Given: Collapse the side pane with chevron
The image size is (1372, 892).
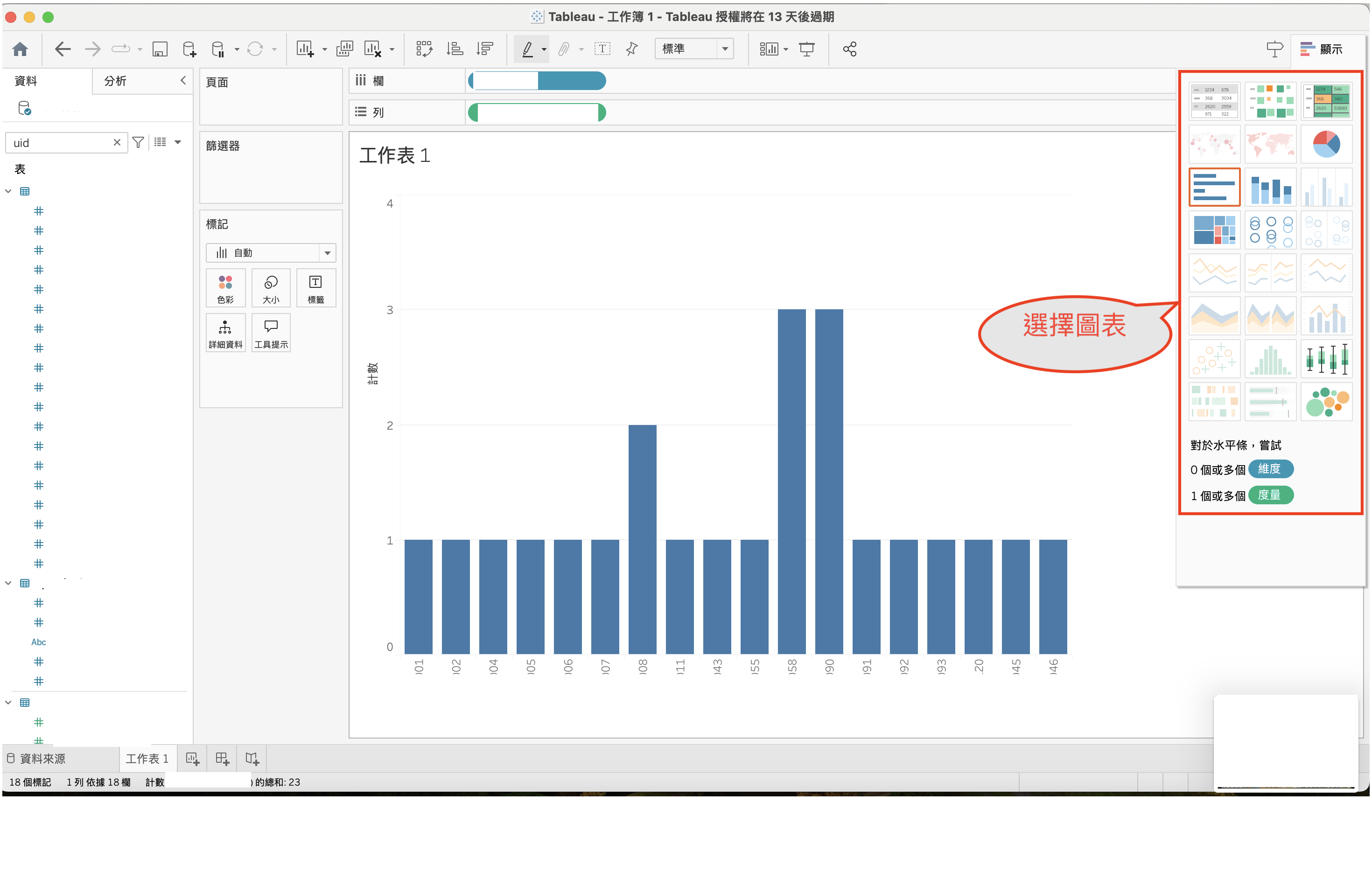Looking at the screenshot, I should [183, 81].
